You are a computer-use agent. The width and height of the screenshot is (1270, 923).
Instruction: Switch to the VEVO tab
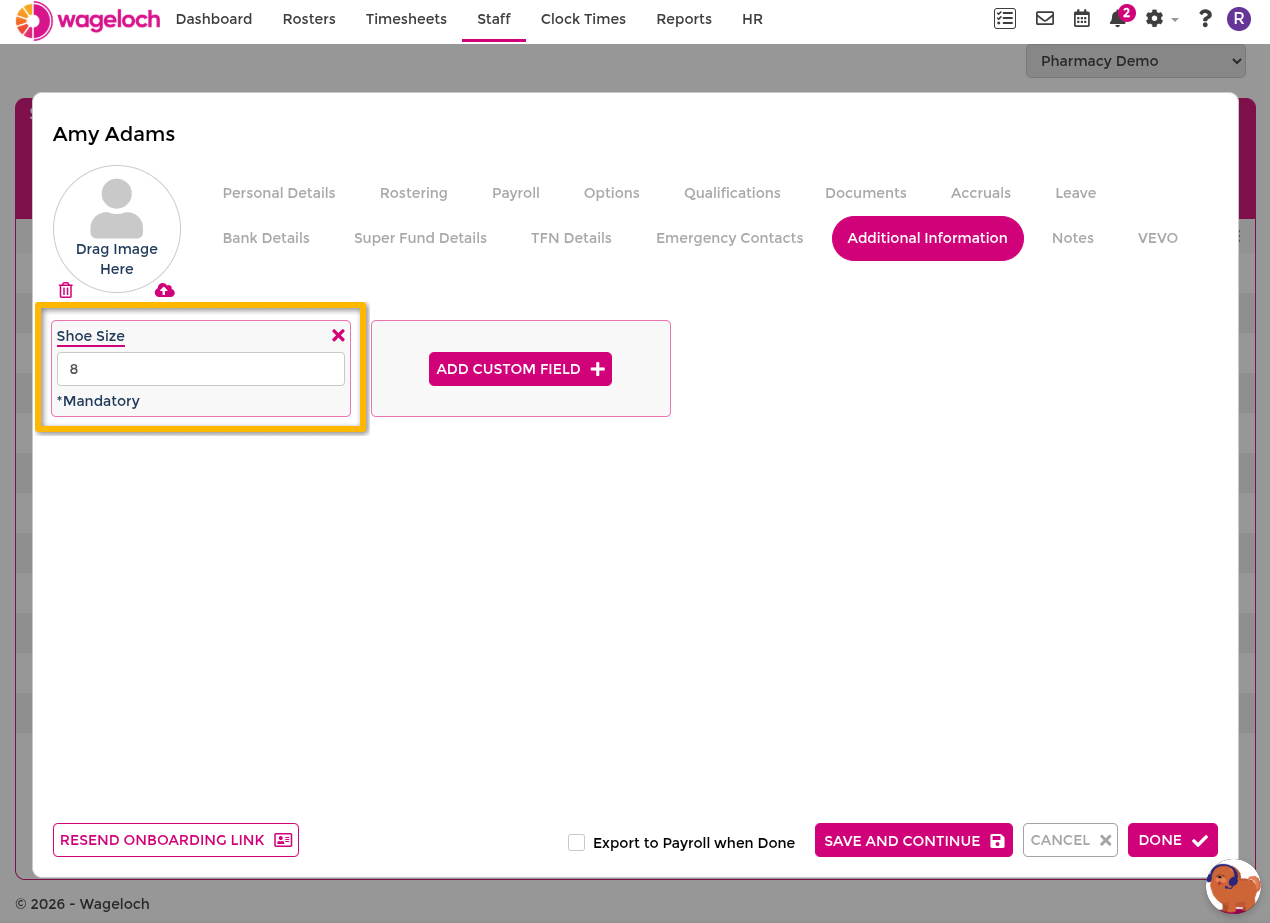point(1158,238)
